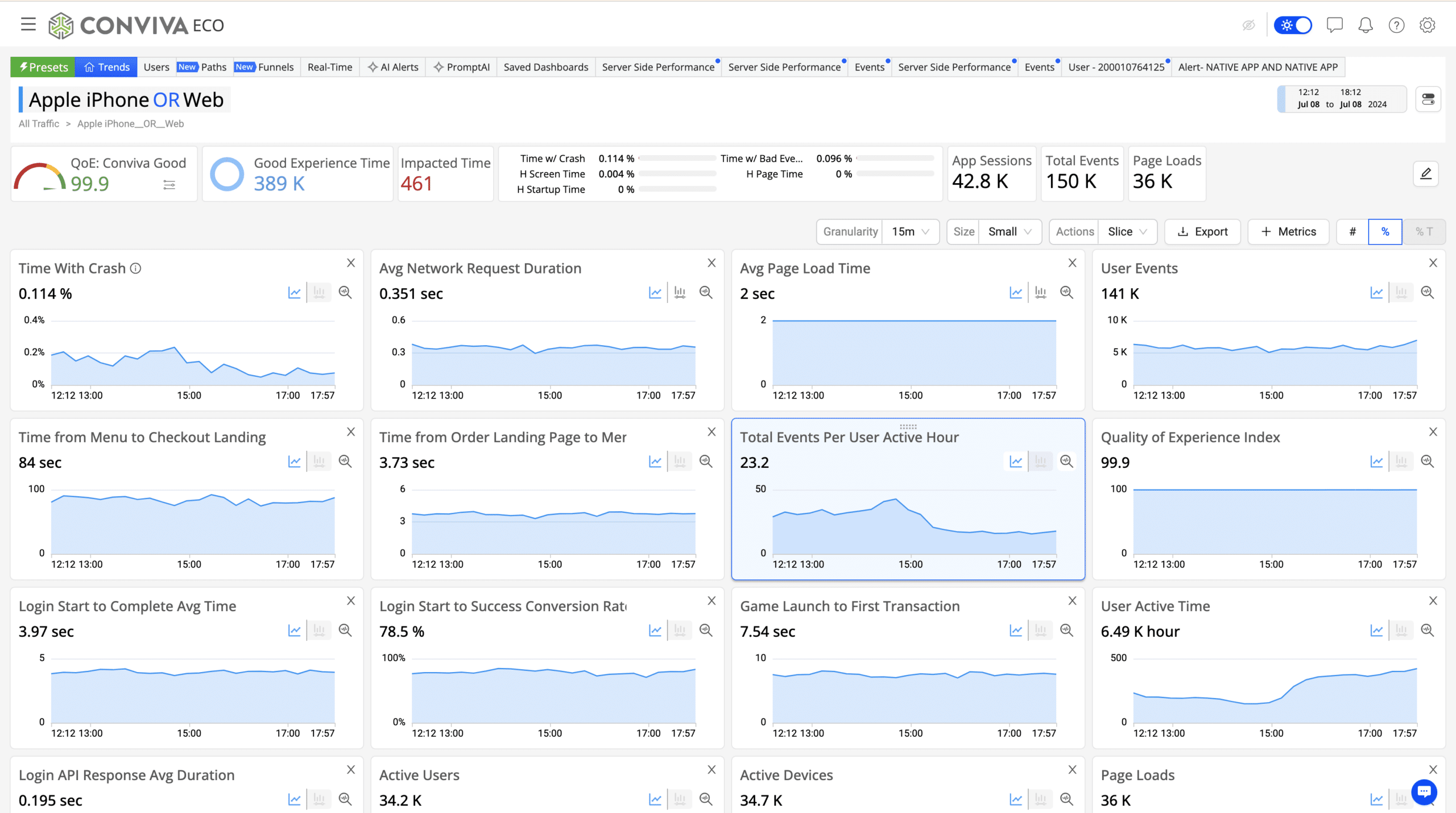Screen dimensions: 1456x813
Task: Close the Avg Page Load Time widget
Action: (x=1072, y=263)
